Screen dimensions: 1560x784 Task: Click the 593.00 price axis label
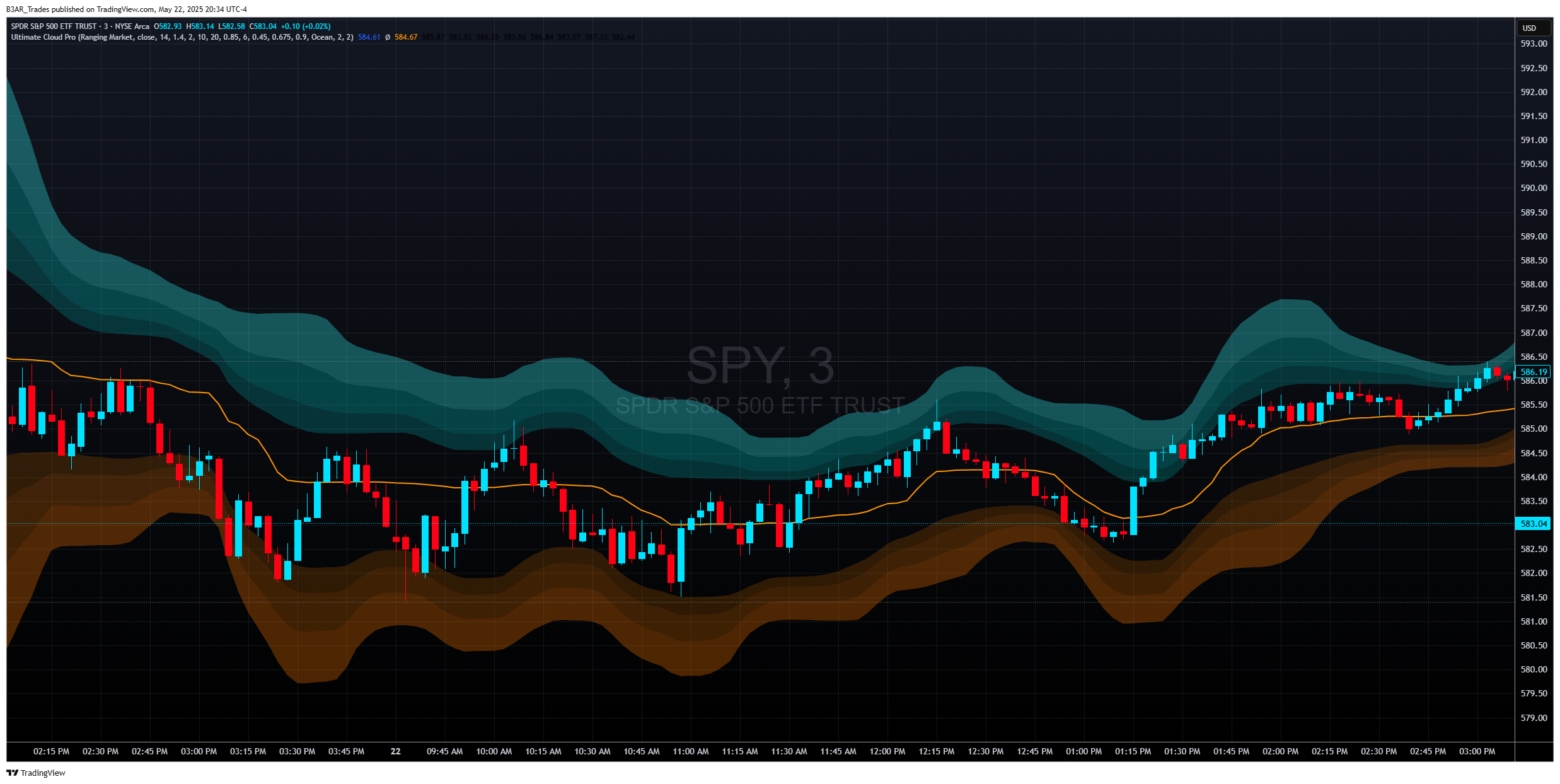coord(1534,43)
